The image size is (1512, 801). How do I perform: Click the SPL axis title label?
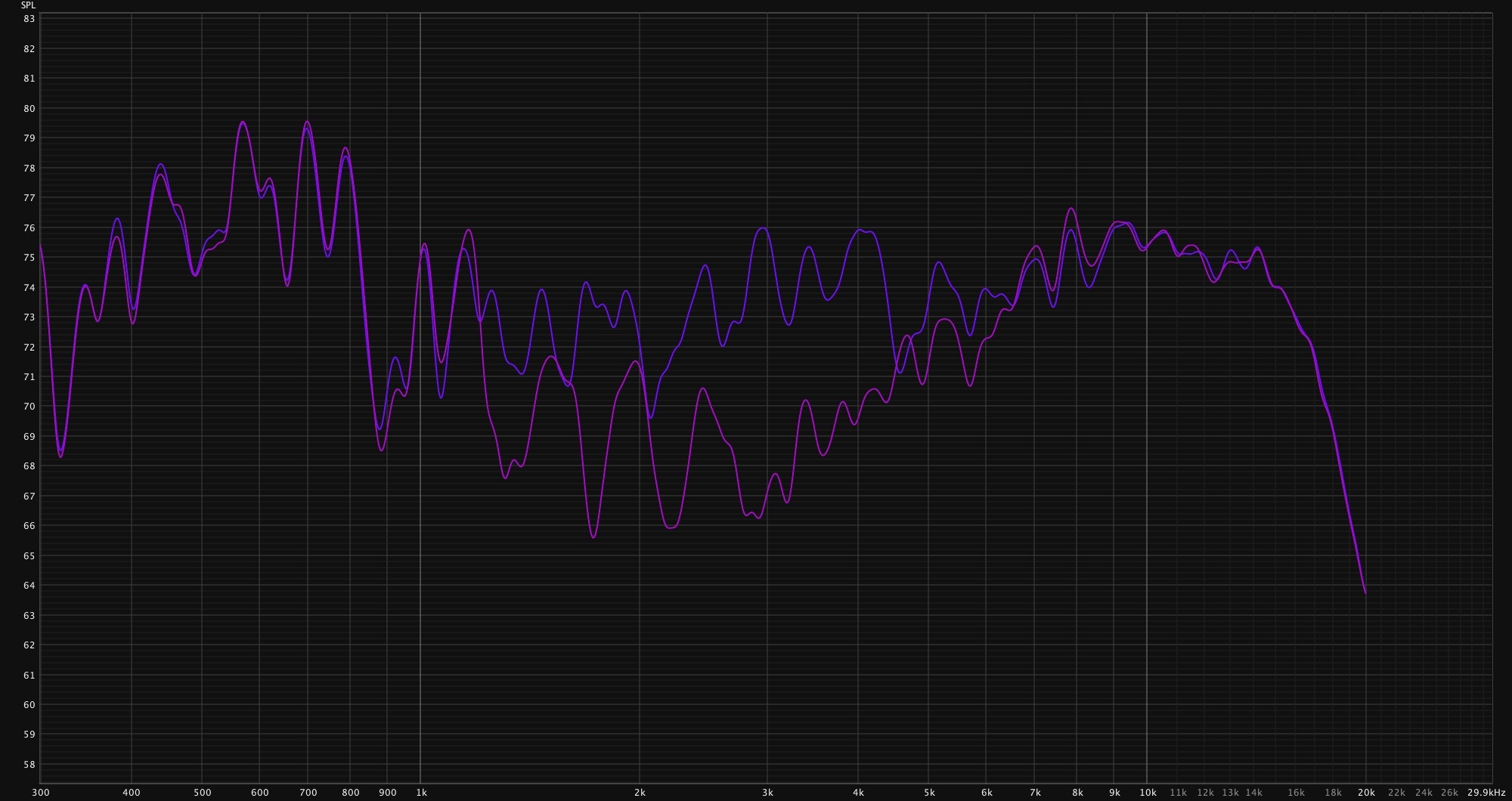28,5
